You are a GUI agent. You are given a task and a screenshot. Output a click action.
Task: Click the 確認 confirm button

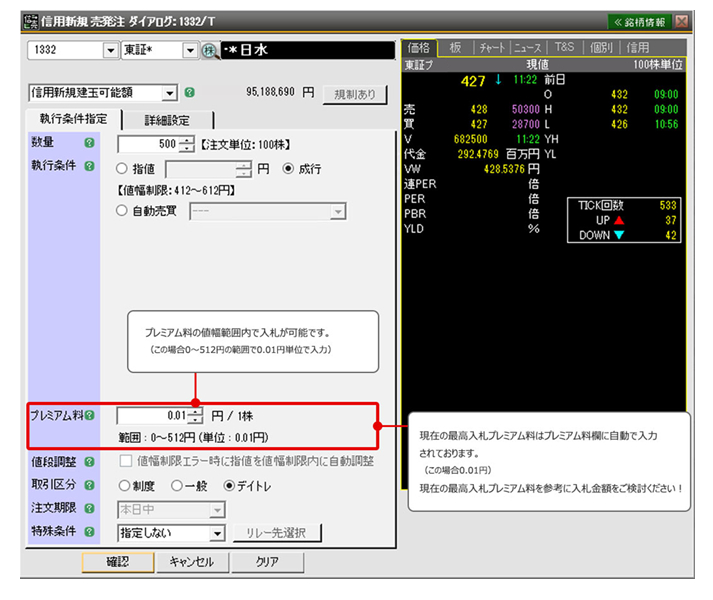118,562
